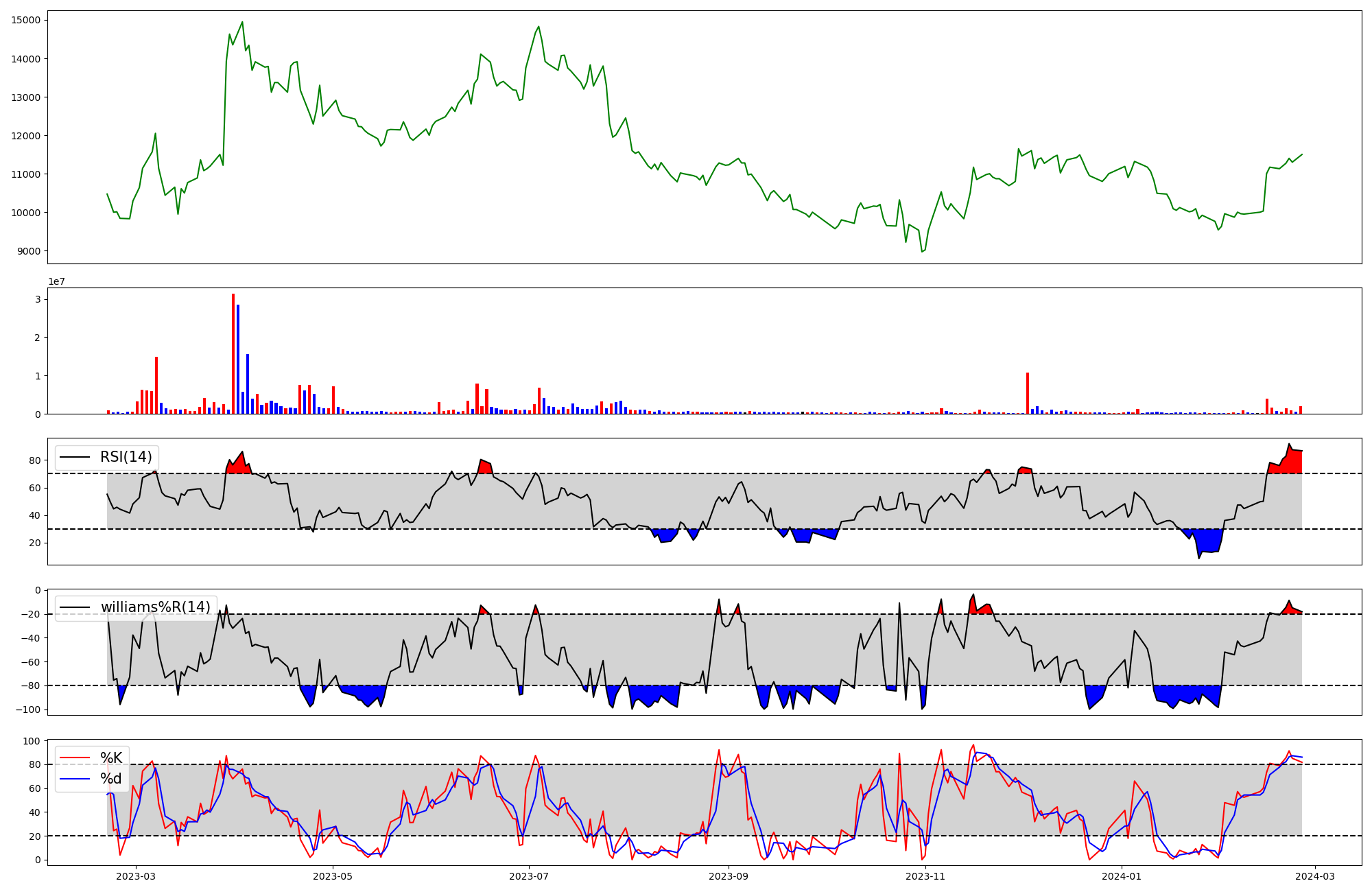The width and height of the screenshot is (1372, 892).
Task: Click the williams%R(14) legend label
Action: click(x=156, y=607)
